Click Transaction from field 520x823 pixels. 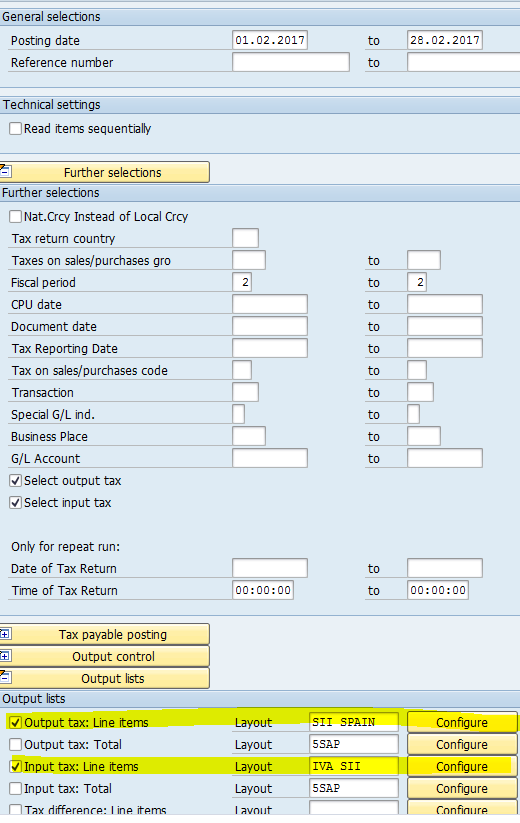click(245, 393)
